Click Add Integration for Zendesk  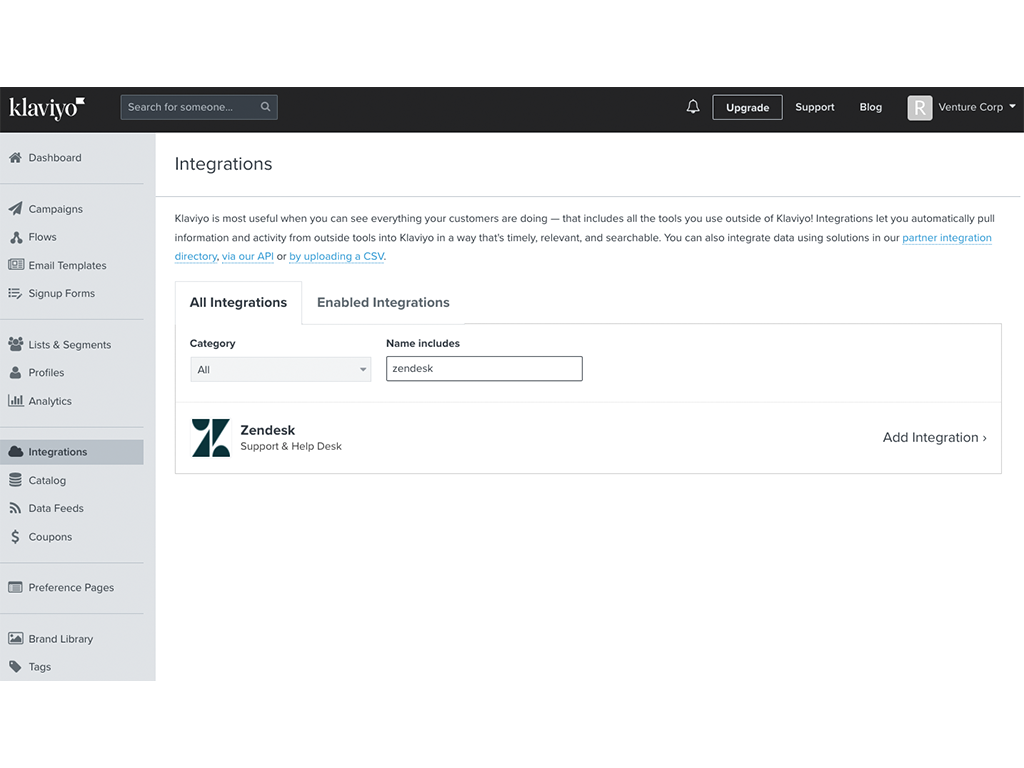click(x=934, y=437)
